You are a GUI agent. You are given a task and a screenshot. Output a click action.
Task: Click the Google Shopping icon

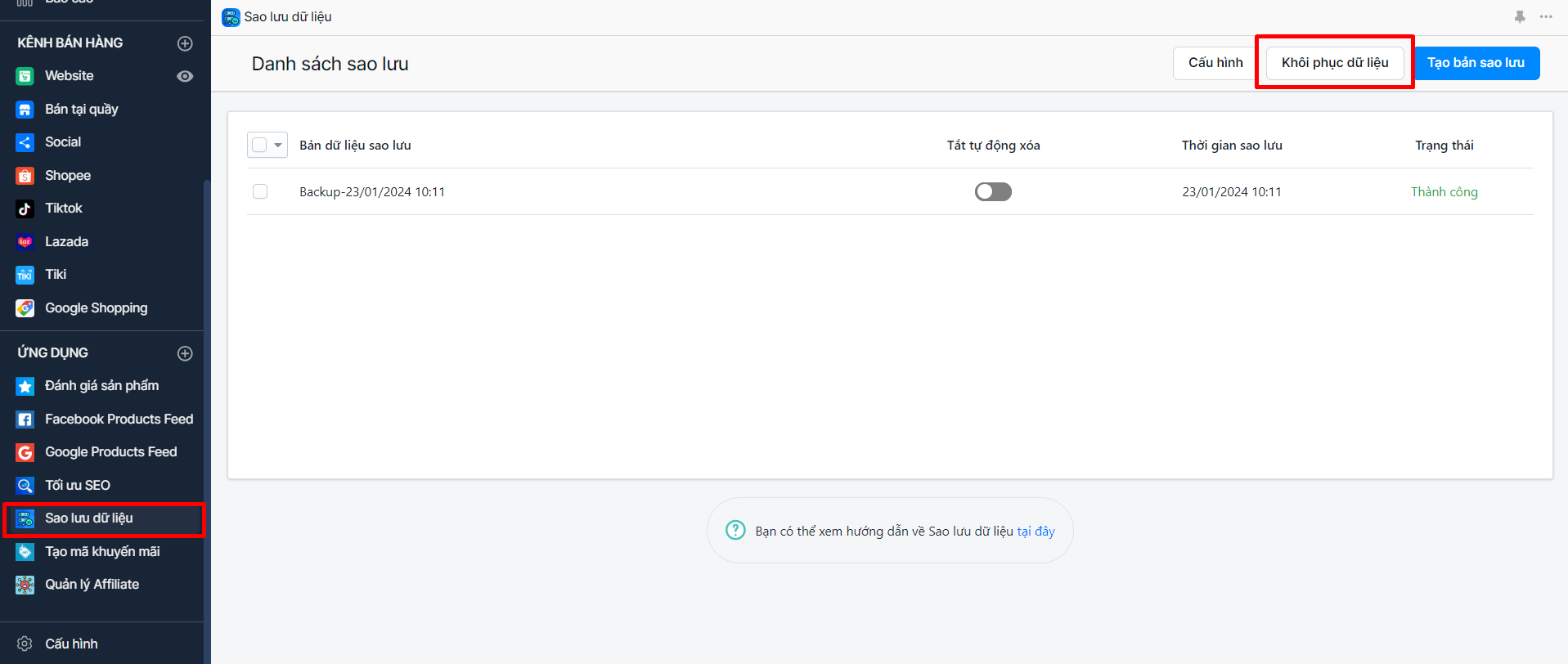click(25, 308)
